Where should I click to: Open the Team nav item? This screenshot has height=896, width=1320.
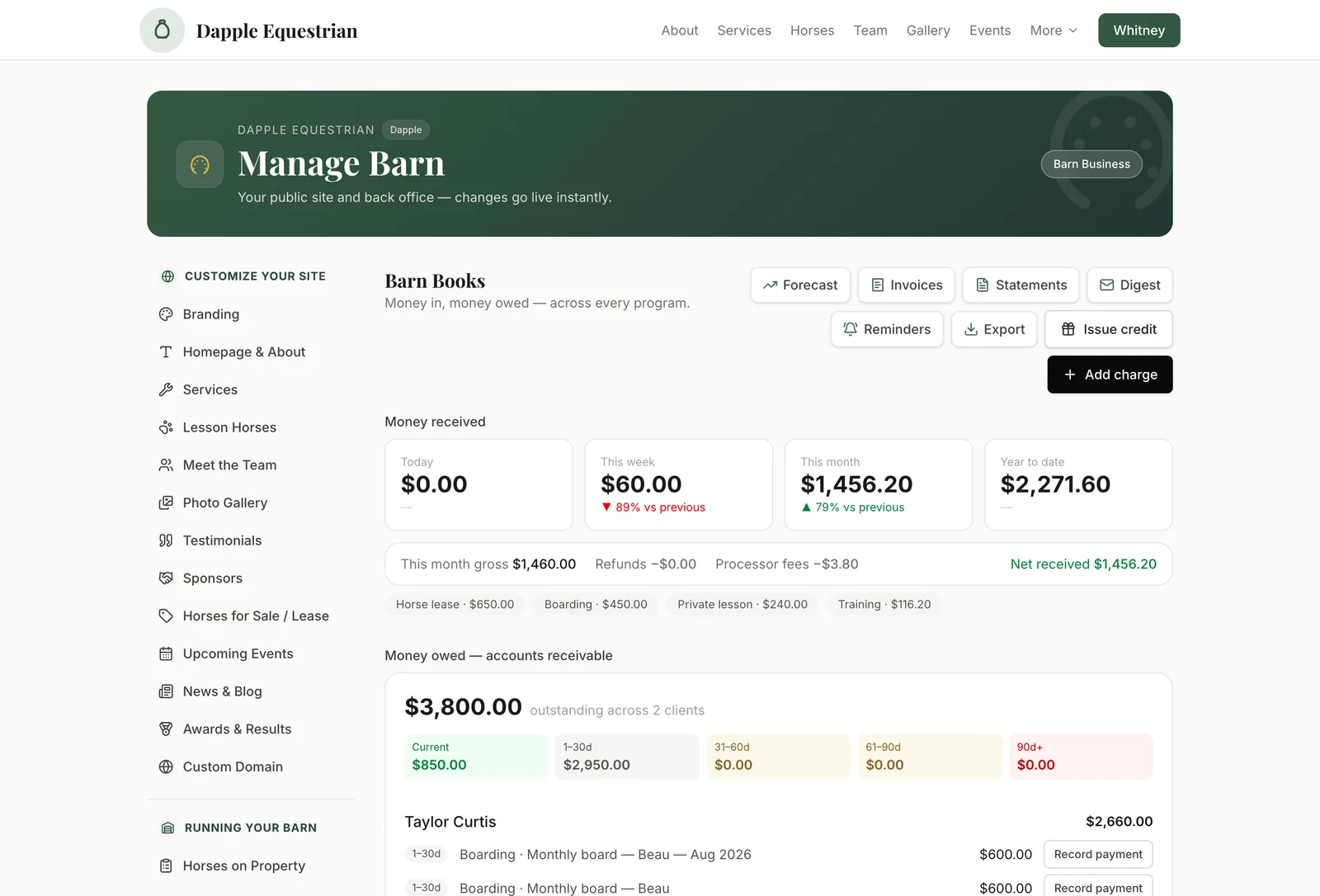coord(870,31)
